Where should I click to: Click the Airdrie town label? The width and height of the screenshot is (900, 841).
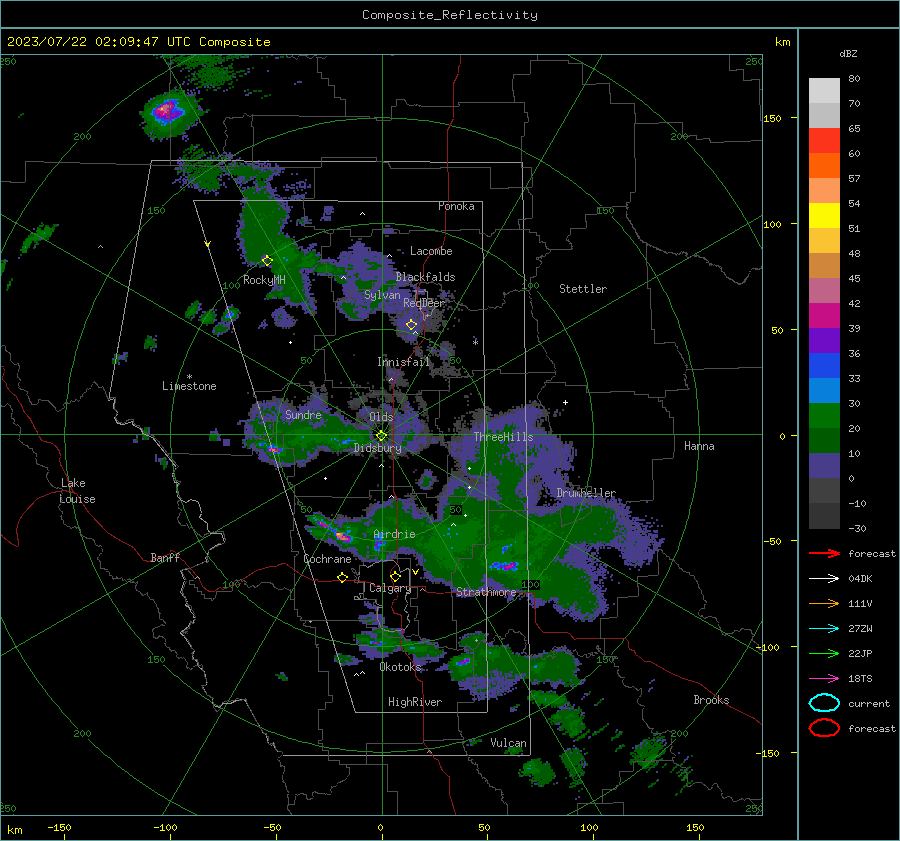click(394, 534)
